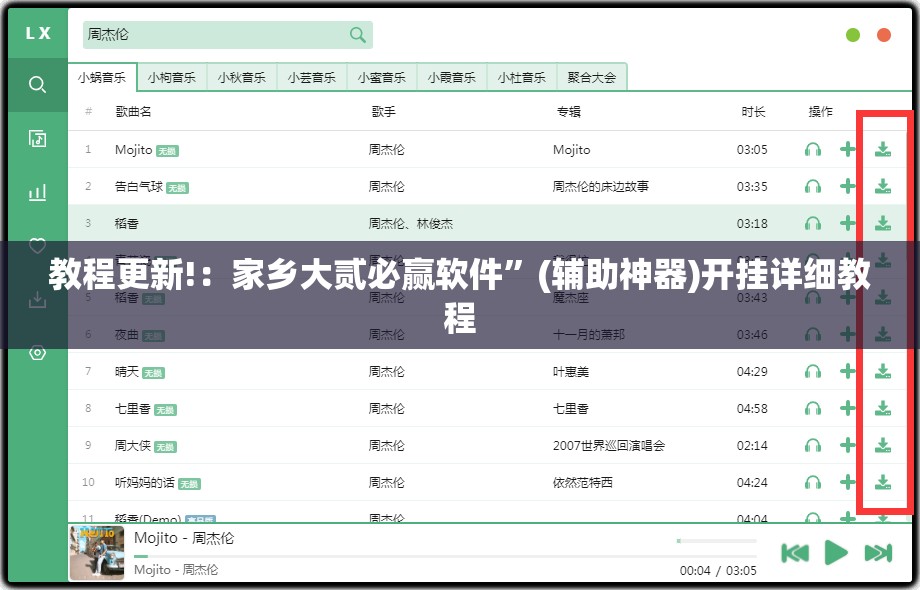
Task: Switch to 小蜗音乐 source tab
Action: (102, 77)
